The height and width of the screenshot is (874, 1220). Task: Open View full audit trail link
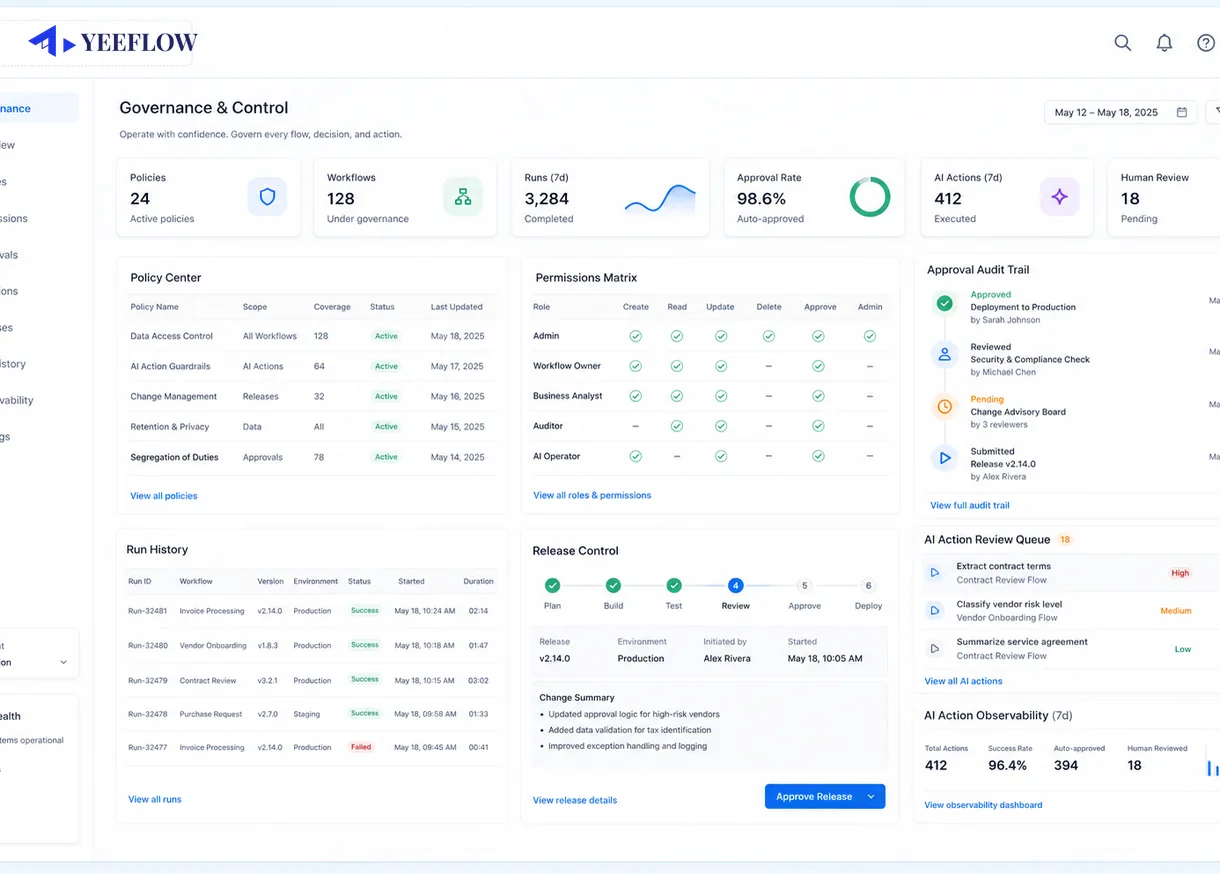coord(970,505)
